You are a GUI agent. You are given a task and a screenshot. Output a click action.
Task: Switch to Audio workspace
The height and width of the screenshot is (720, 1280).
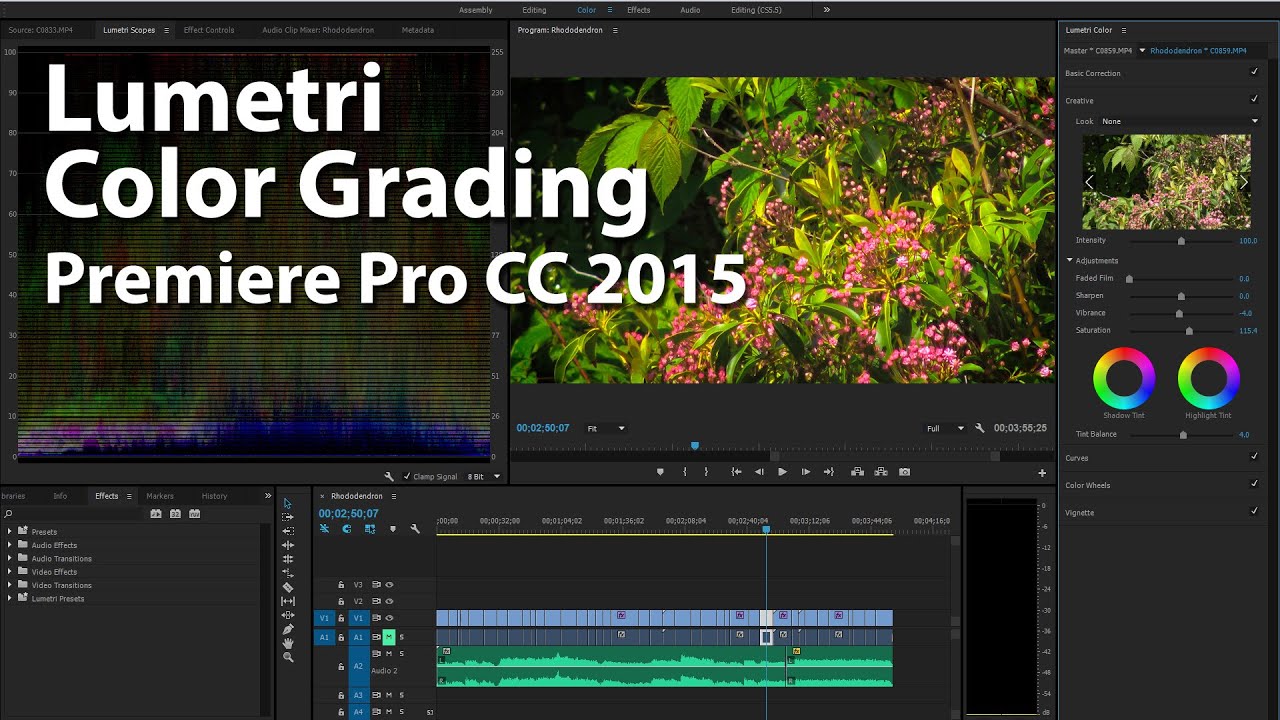690,10
